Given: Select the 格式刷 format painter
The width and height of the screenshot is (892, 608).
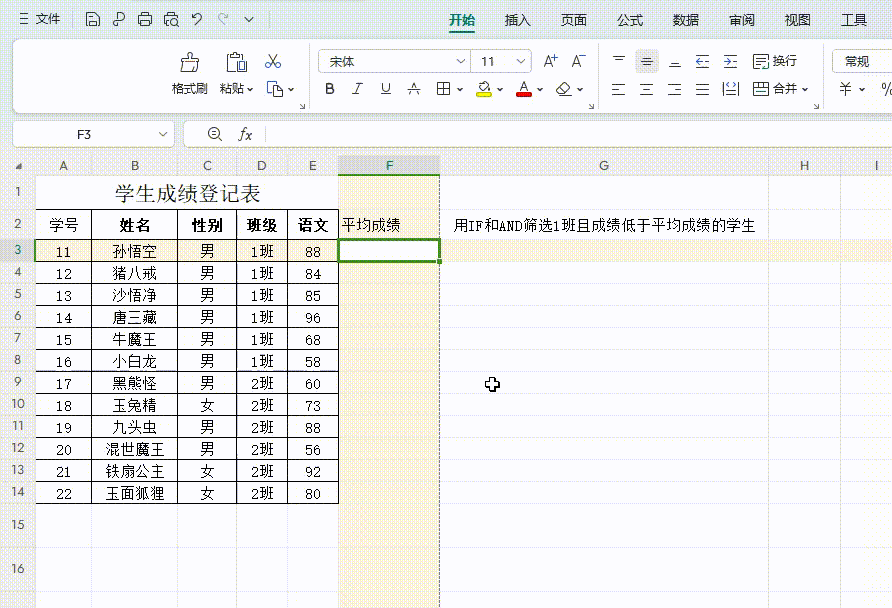Looking at the screenshot, I should (189, 73).
